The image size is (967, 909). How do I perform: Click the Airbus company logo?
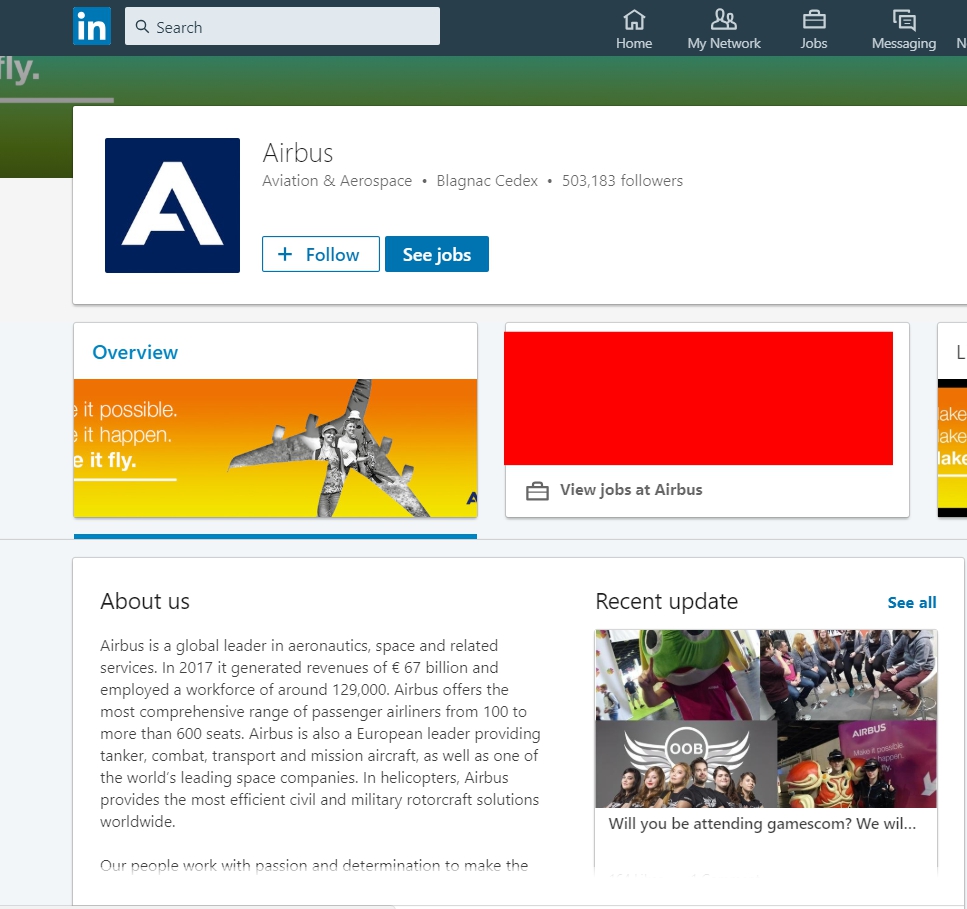172,205
